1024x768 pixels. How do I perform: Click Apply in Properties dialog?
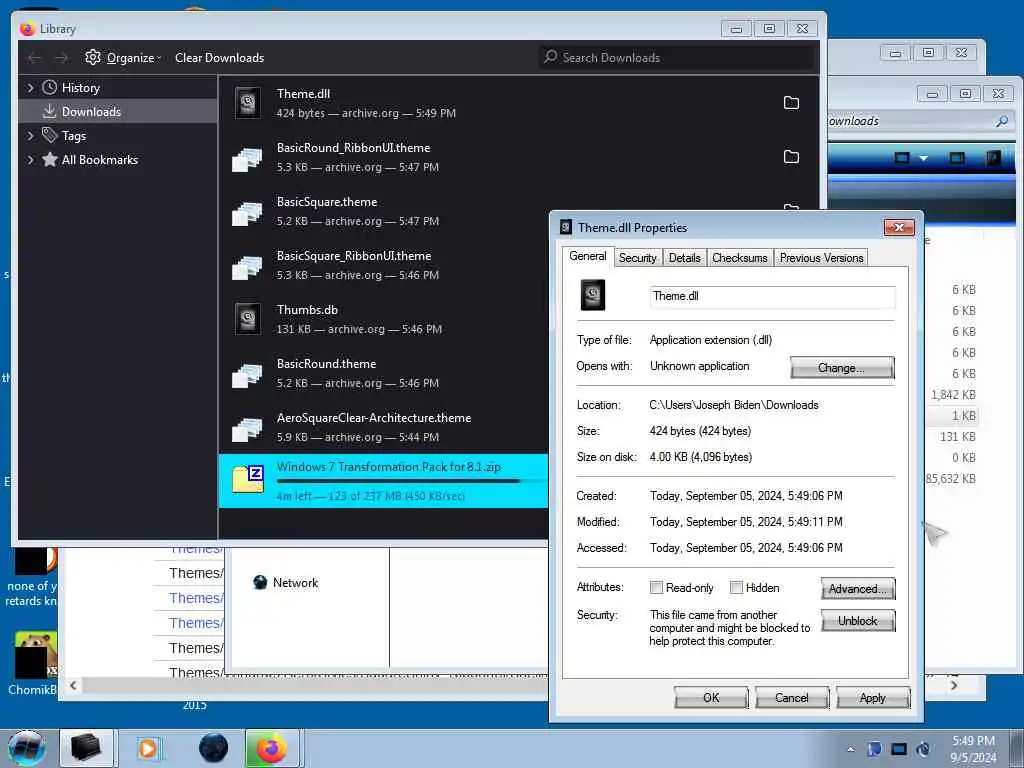(x=872, y=697)
